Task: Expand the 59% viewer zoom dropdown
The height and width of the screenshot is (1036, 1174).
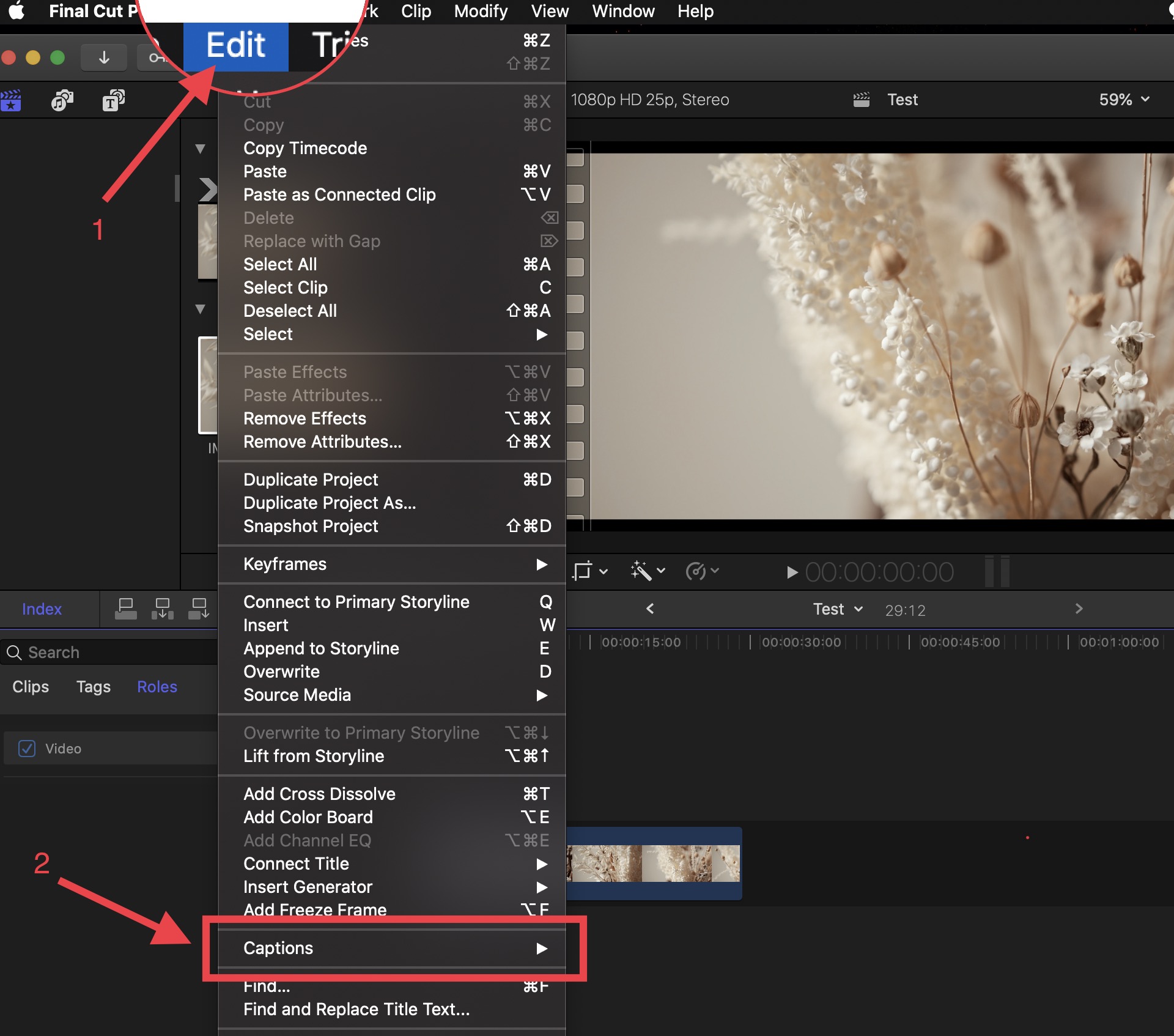Action: [x=1124, y=100]
